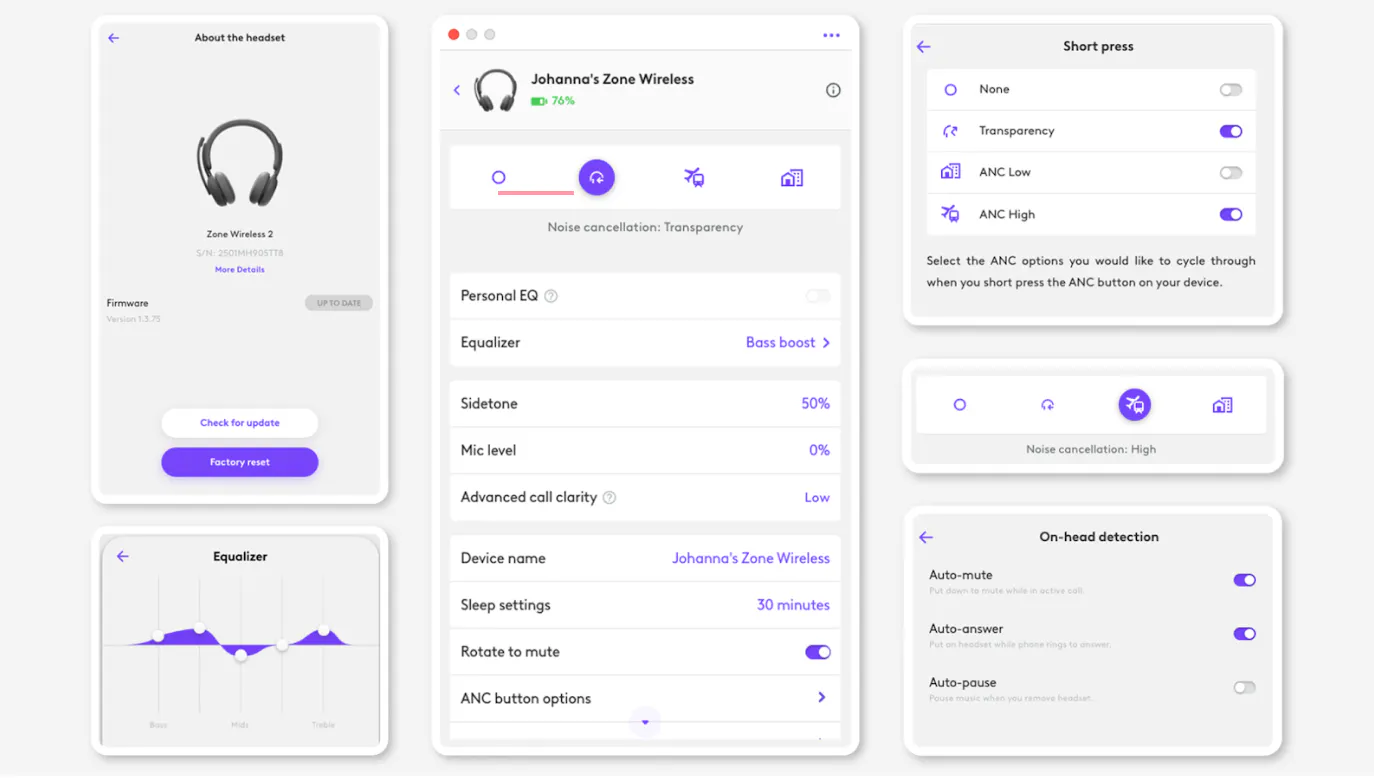Click the back arrow in Equalizer panel

click(123, 556)
